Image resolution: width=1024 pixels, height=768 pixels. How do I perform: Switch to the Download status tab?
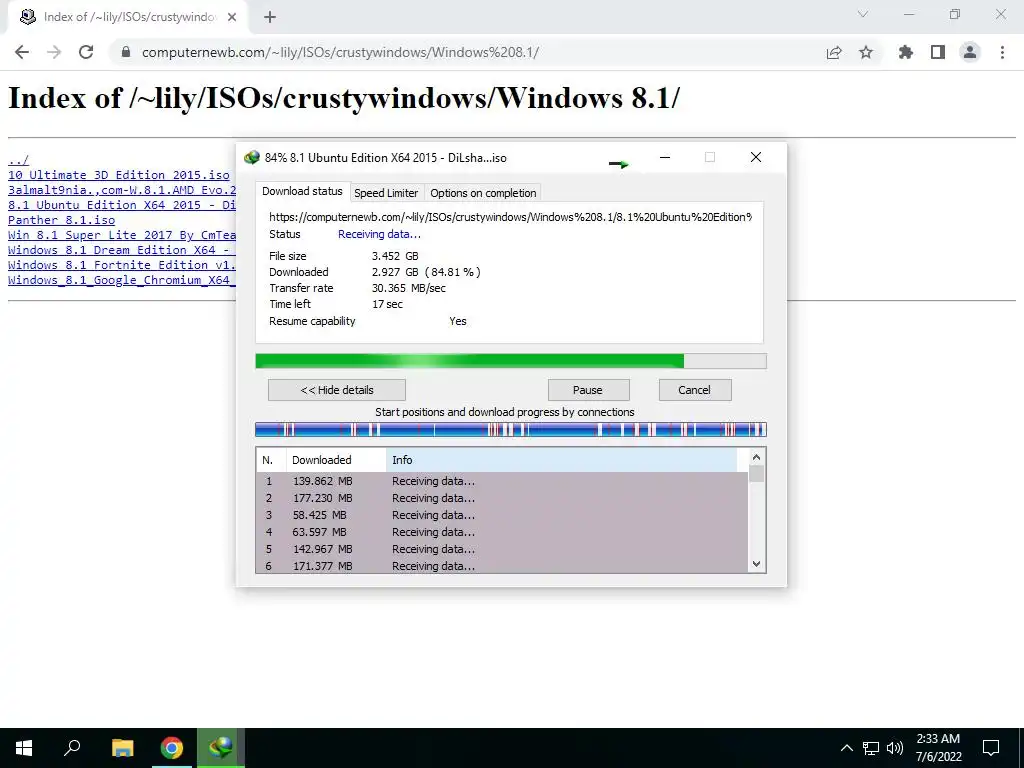coord(302,191)
